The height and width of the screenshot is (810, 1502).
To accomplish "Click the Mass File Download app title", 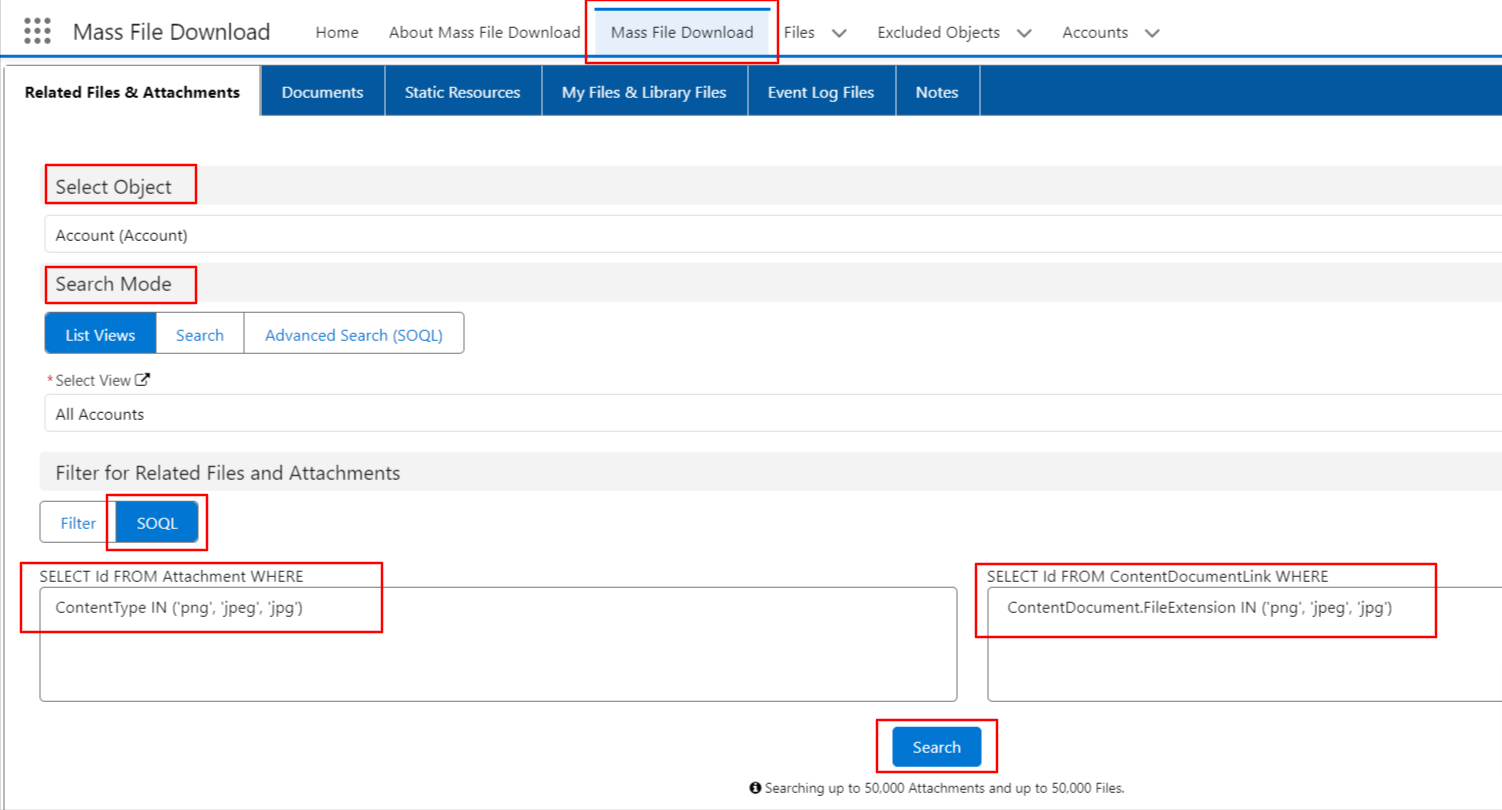I will point(172,32).
